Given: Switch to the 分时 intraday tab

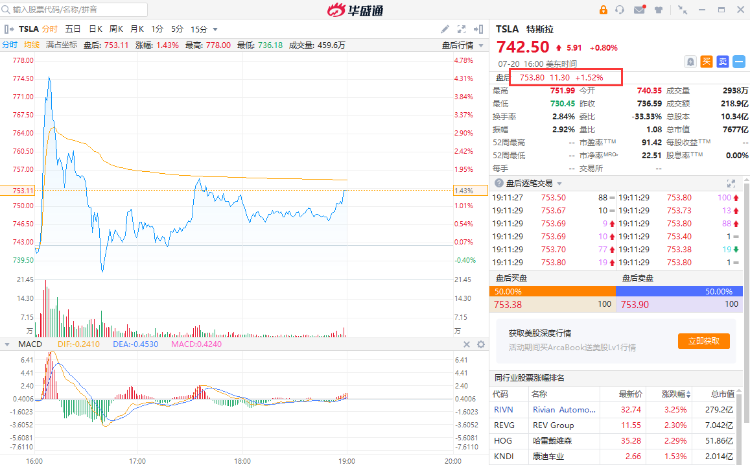Looking at the screenshot, I should coord(50,29).
